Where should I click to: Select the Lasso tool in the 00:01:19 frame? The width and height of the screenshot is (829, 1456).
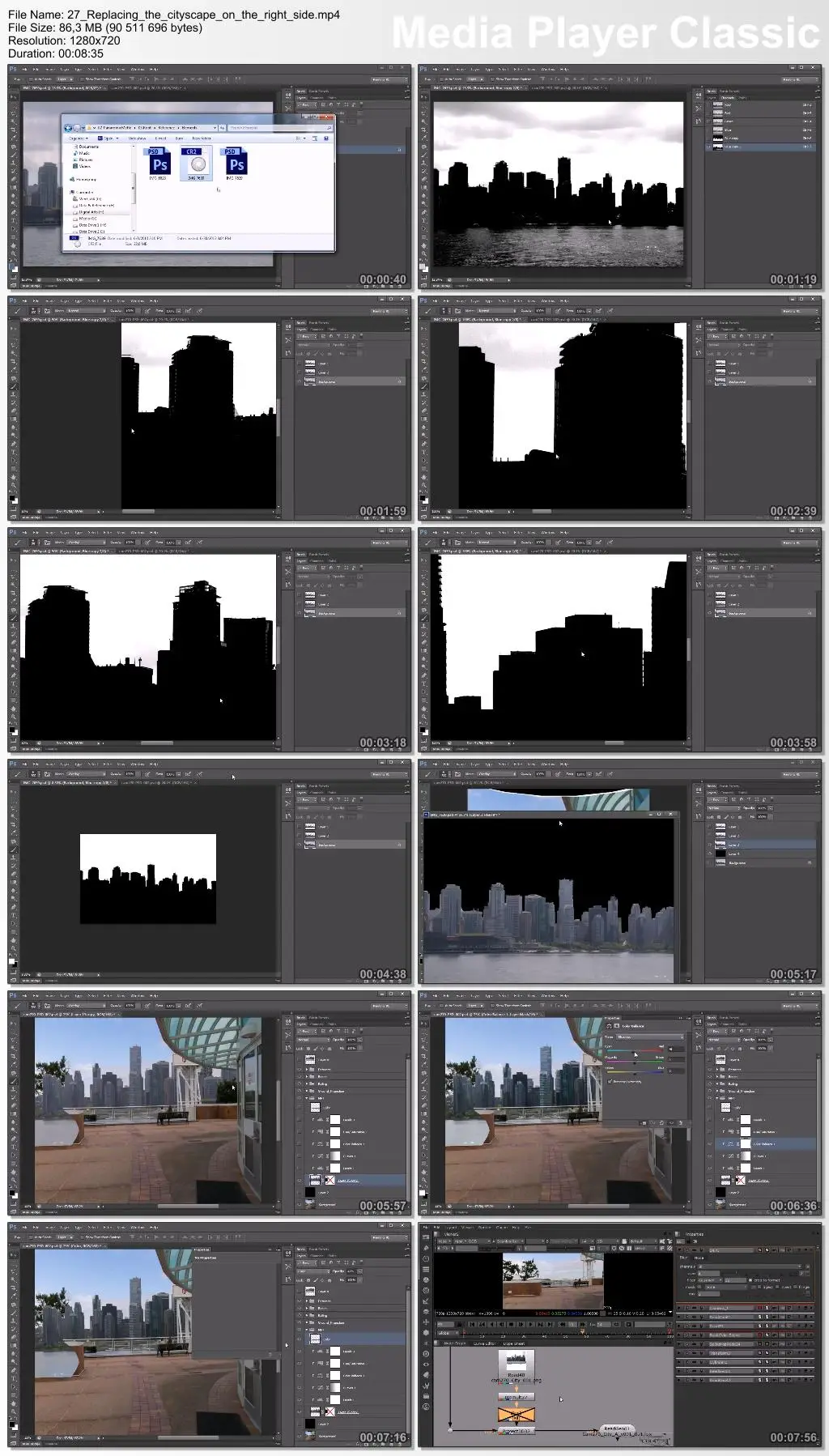[x=423, y=113]
